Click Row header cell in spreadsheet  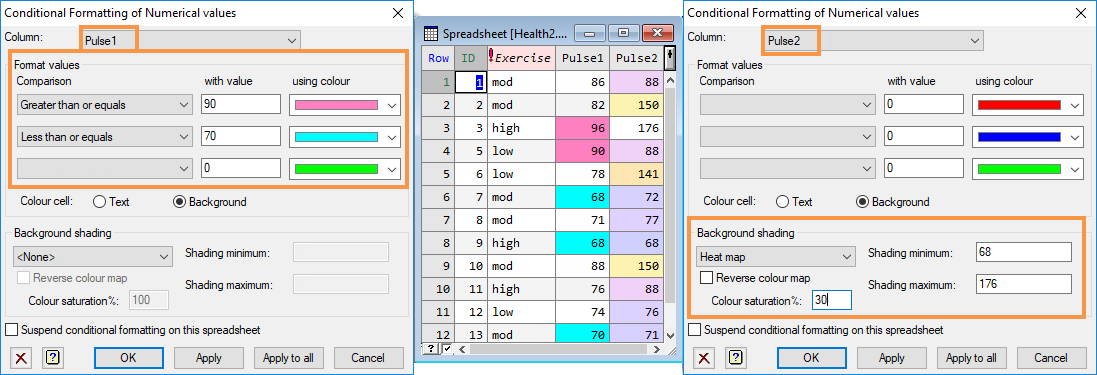[x=439, y=58]
